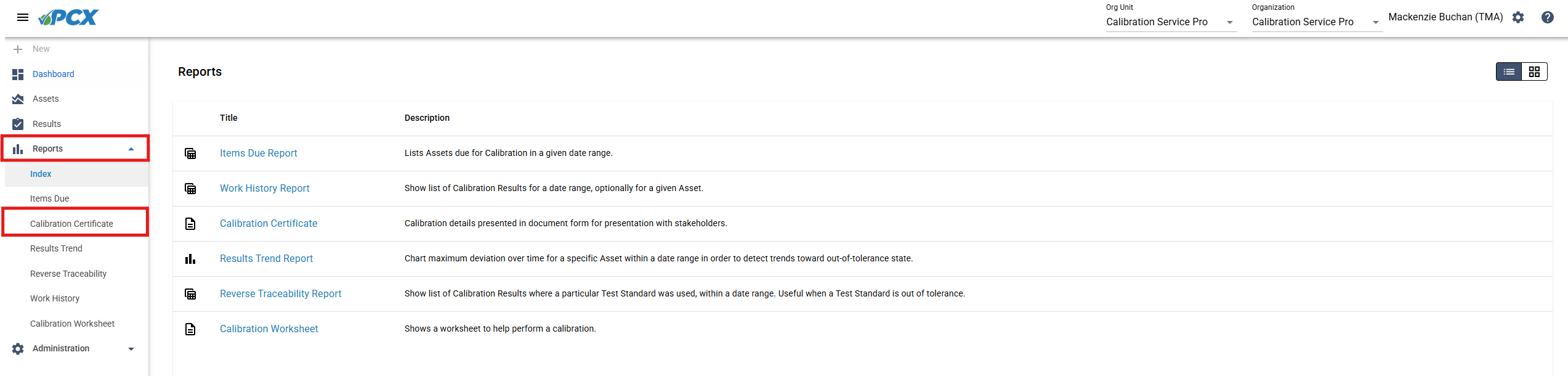The width and height of the screenshot is (1568, 376).
Task: Open the hamburger navigation menu
Action: [x=23, y=17]
